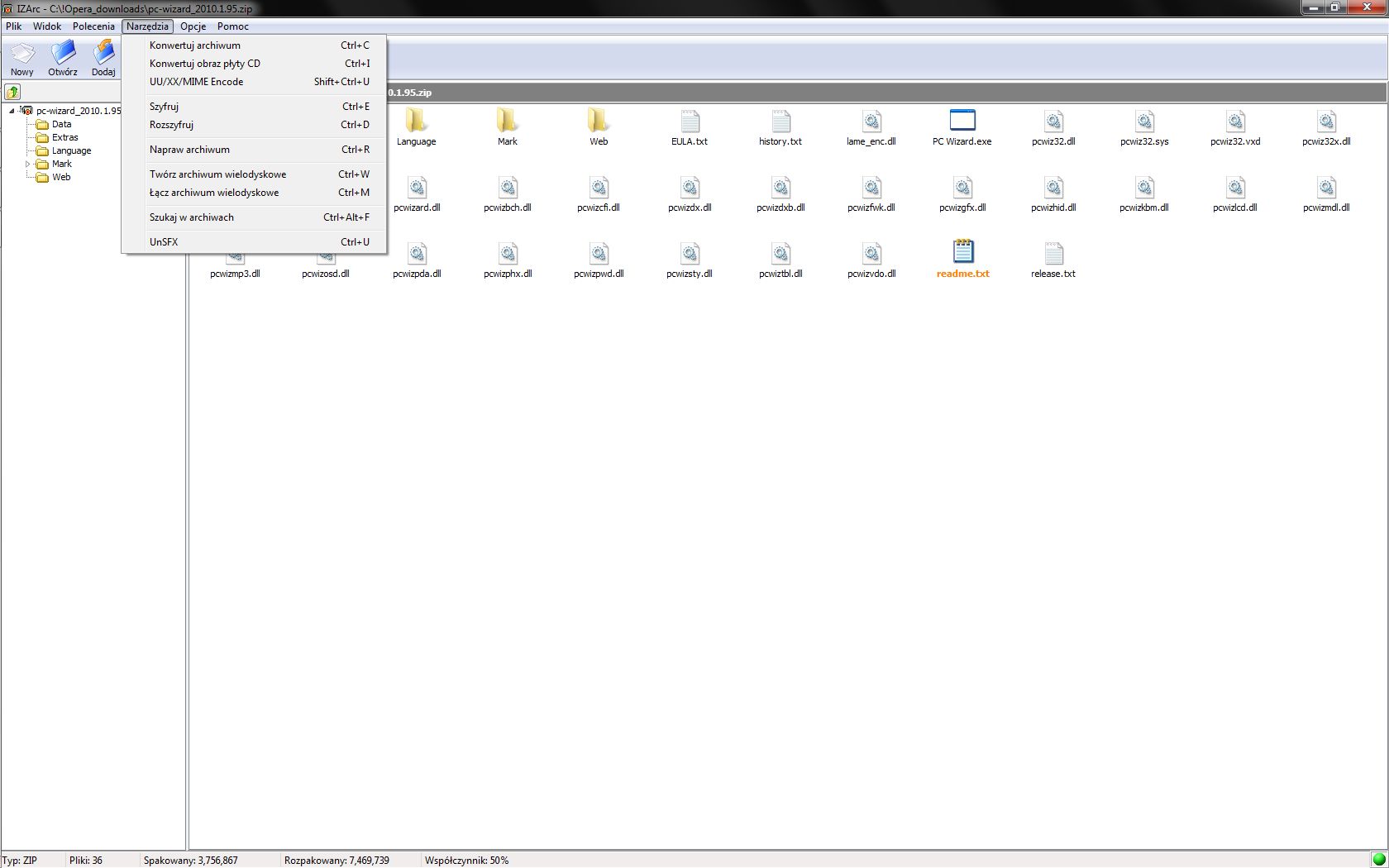The height and width of the screenshot is (868, 1389).
Task: Click the green up-folder arrow icon
Action: tap(12, 92)
